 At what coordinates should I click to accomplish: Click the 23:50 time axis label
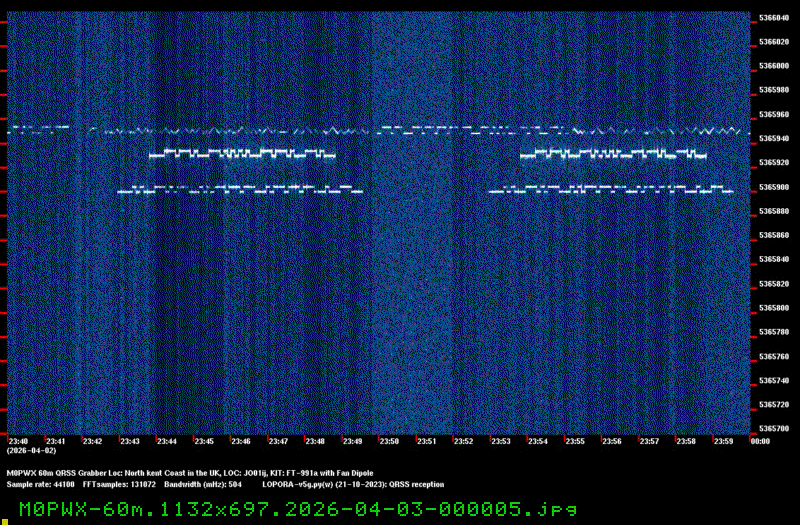[389, 441]
